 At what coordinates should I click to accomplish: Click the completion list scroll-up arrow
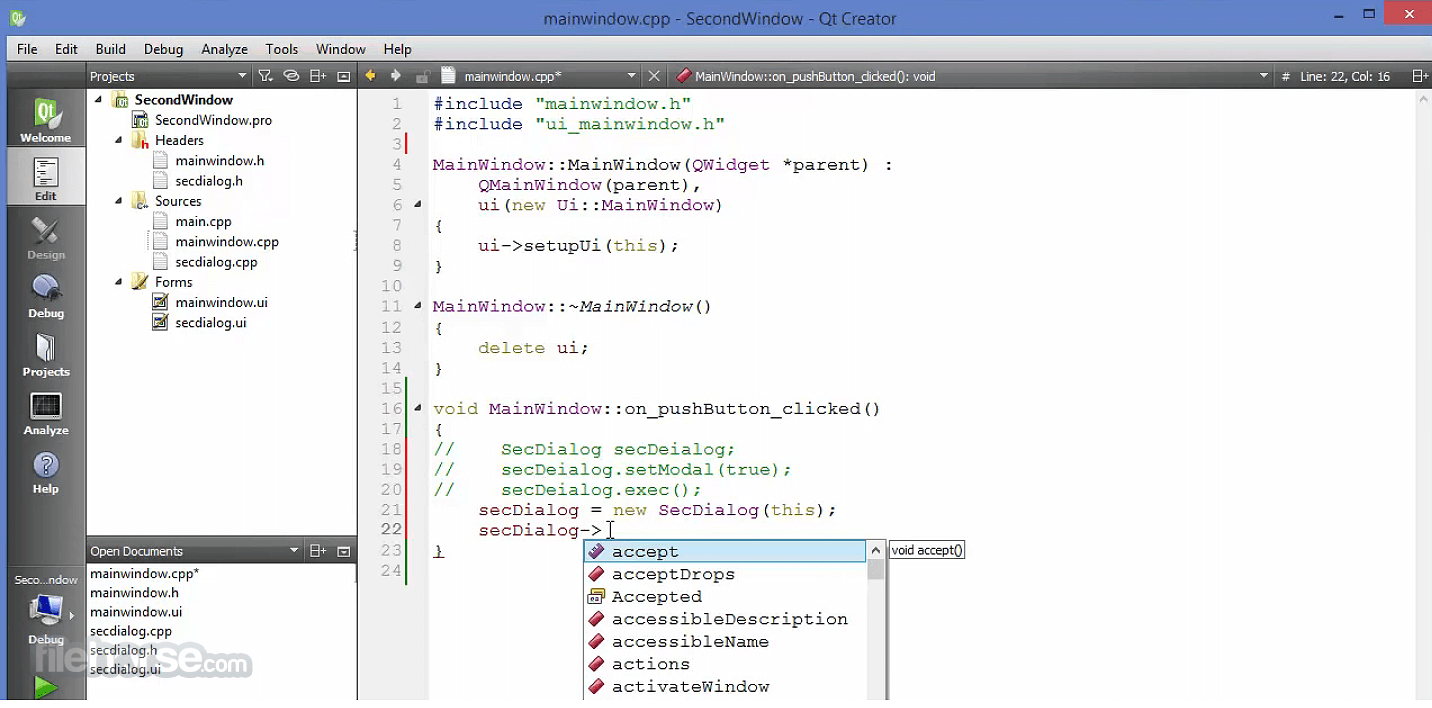tap(876, 550)
